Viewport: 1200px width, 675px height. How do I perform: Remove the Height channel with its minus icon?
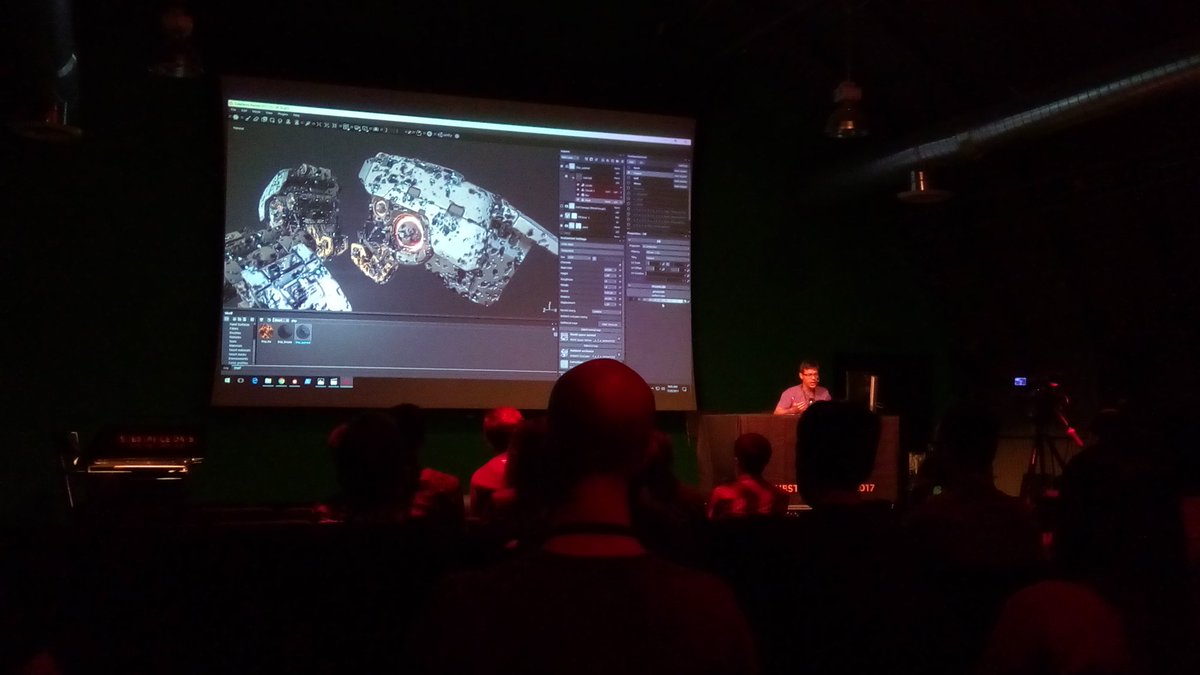click(619, 276)
